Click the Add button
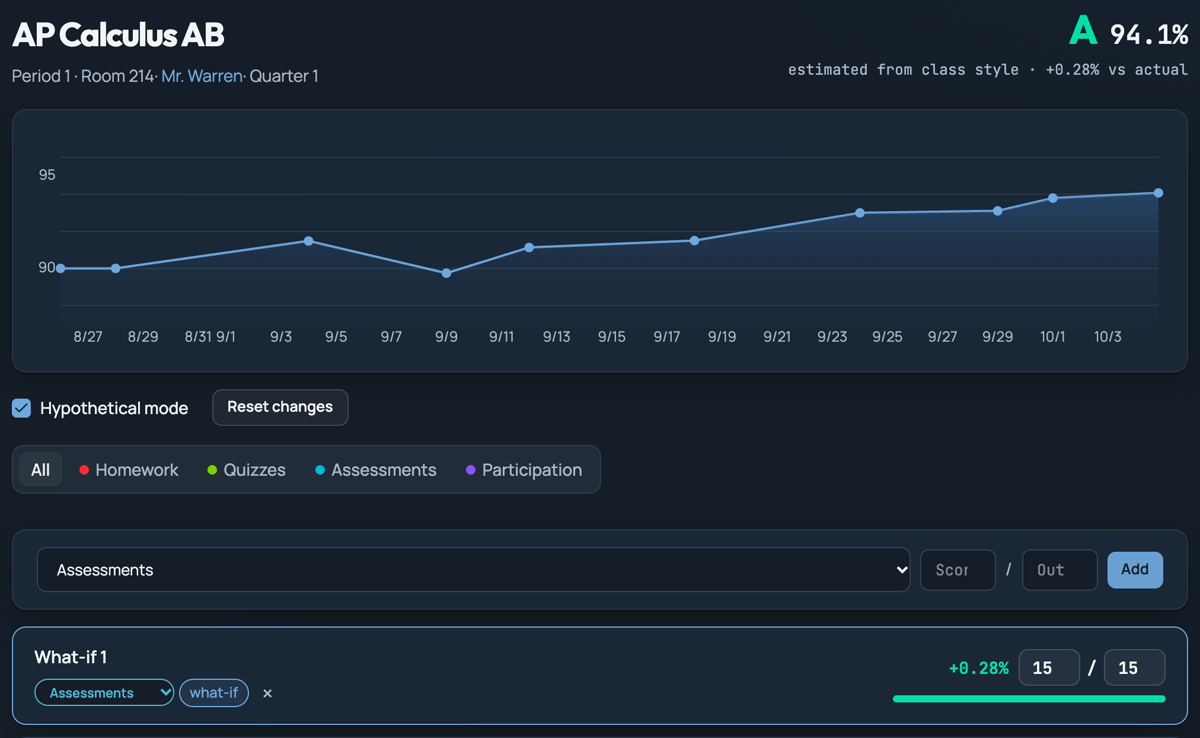Screen dimensions: 1200x738 (1135, 570)
